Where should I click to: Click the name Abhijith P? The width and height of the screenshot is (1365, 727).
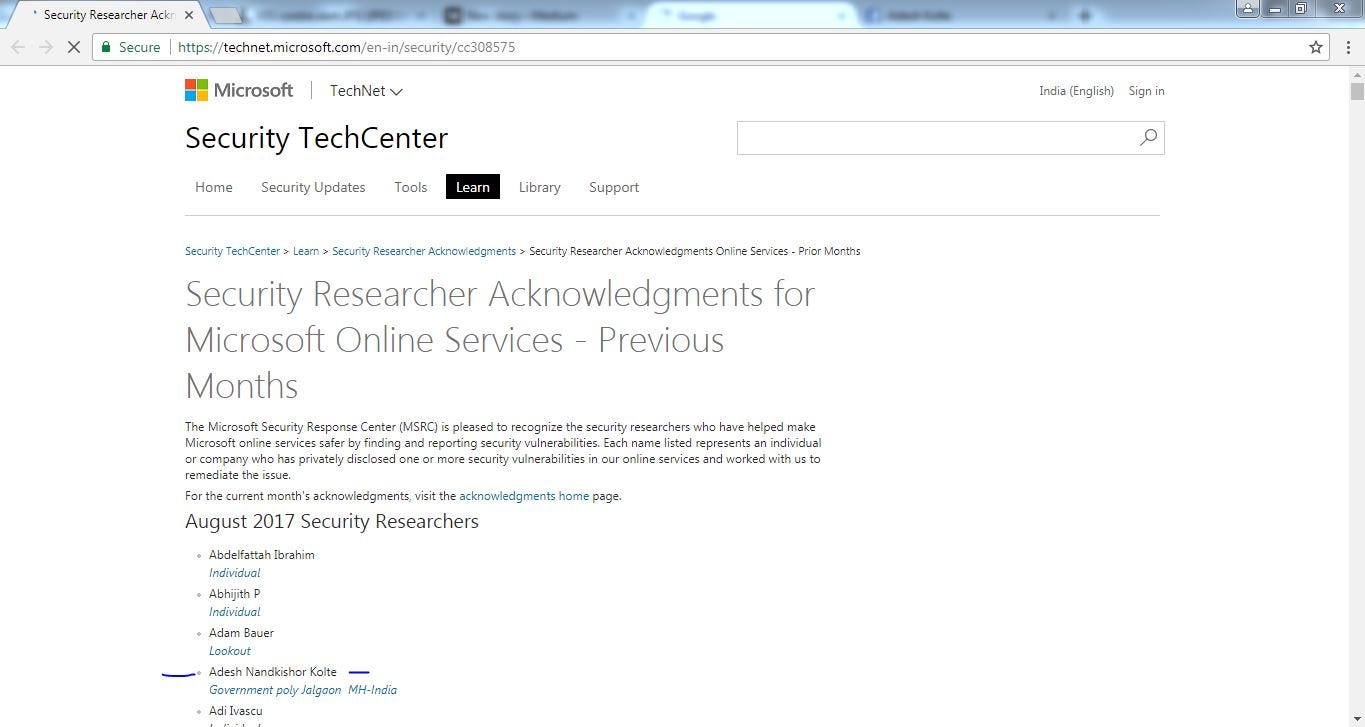click(x=235, y=594)
